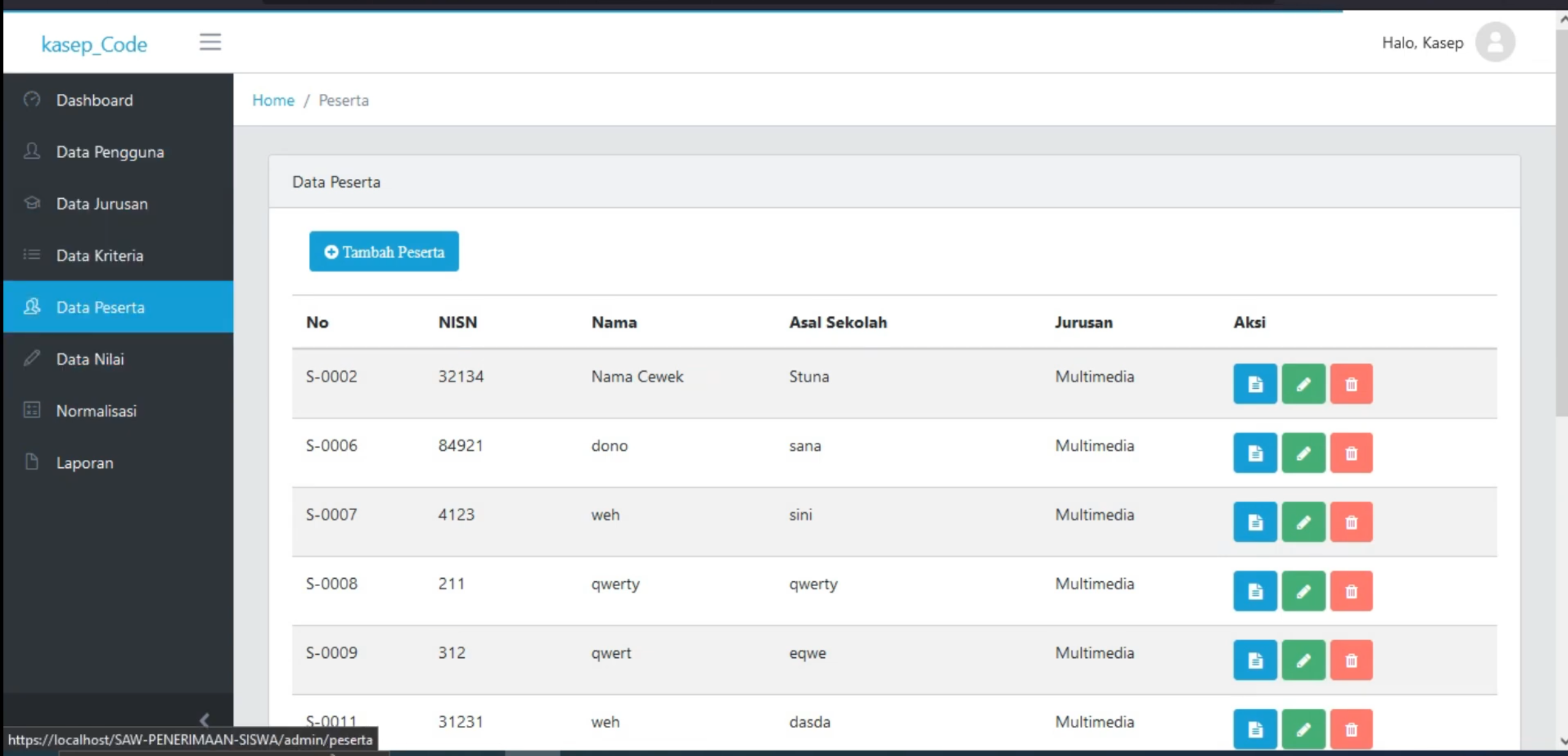Viewport: 1568px width, 756px height.
Task: Delete peserta S-0011 trash icon
Action: pos(1351,729)
